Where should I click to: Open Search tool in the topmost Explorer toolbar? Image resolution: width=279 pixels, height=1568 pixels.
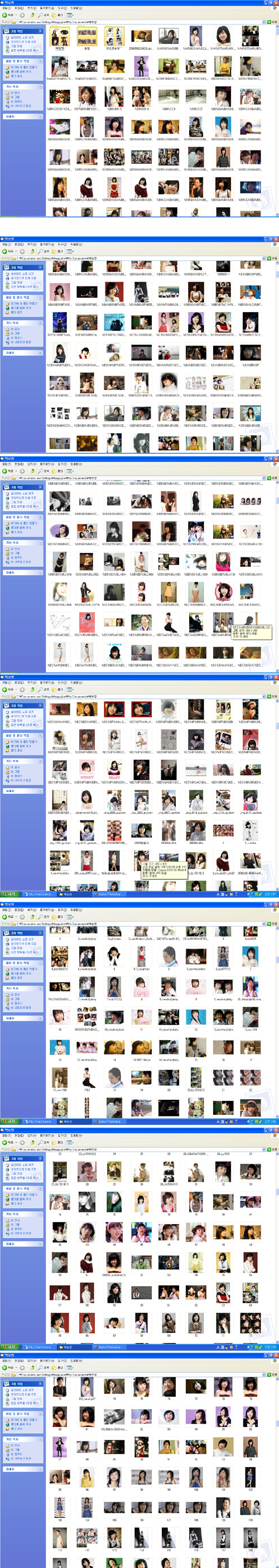[x=44, y=14]
